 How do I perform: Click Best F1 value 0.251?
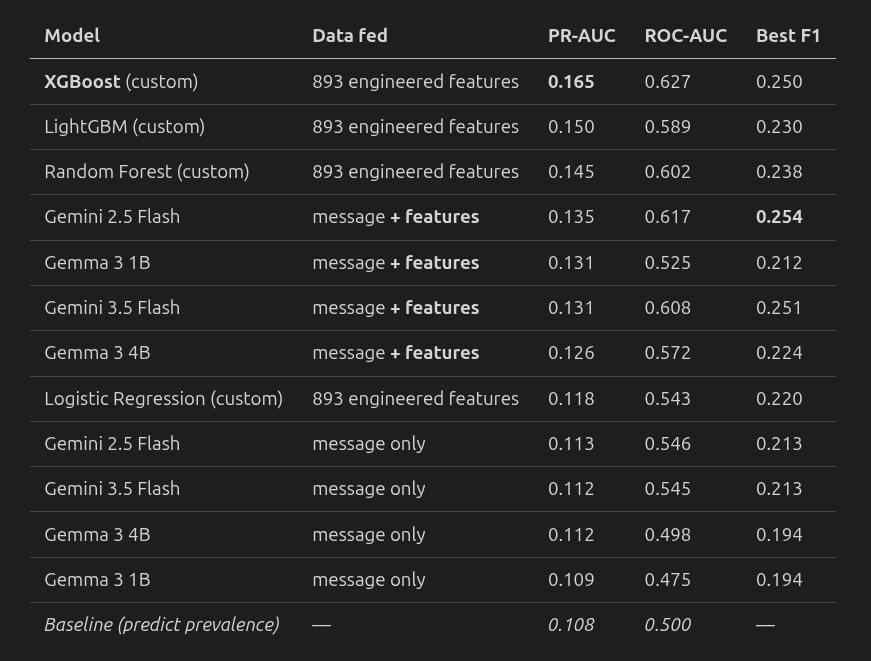click(779, 308)
